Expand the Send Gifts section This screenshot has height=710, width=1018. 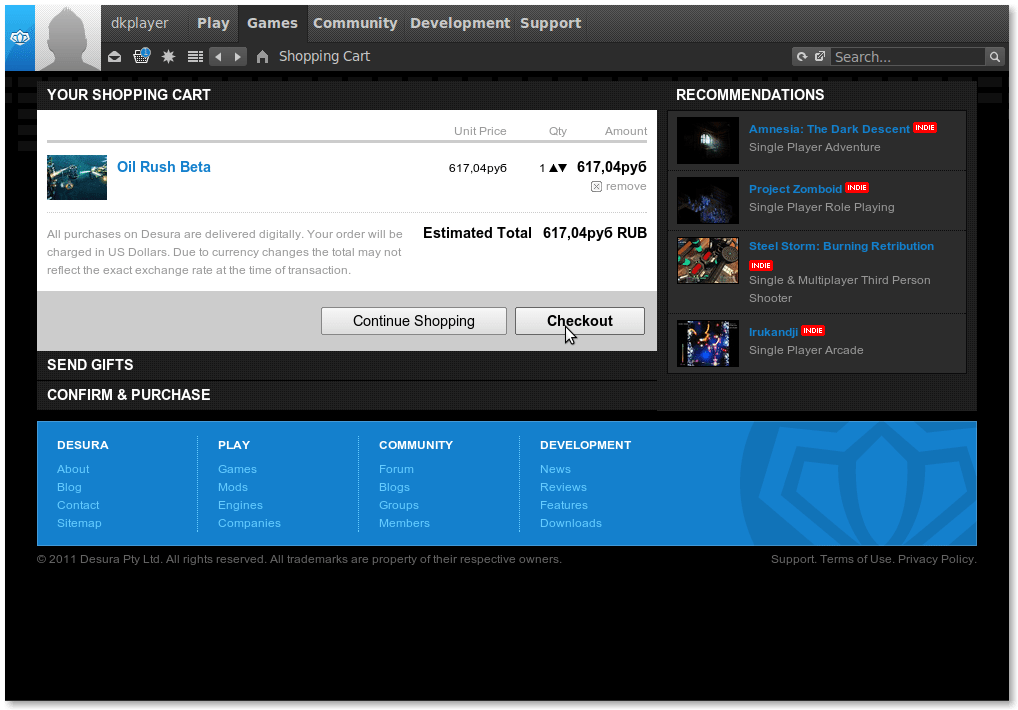point(347,365)
